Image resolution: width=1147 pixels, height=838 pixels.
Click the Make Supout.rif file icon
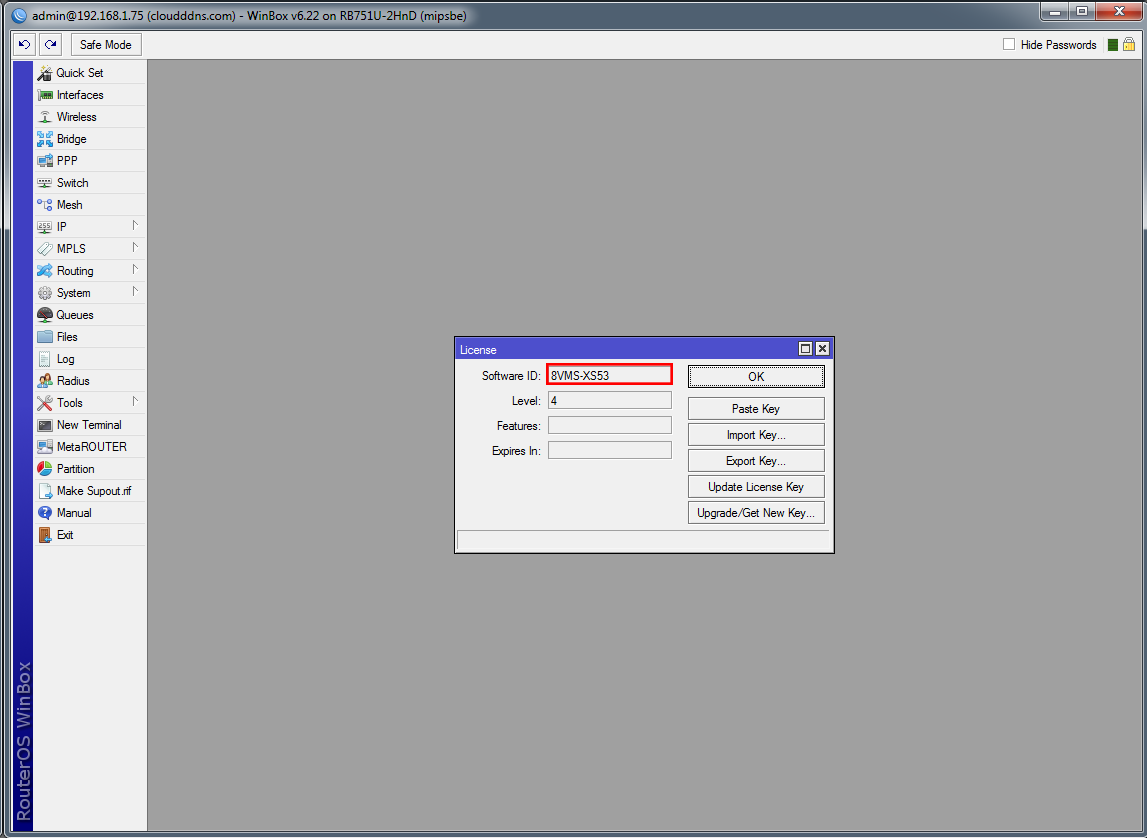[x=45, y=491]
